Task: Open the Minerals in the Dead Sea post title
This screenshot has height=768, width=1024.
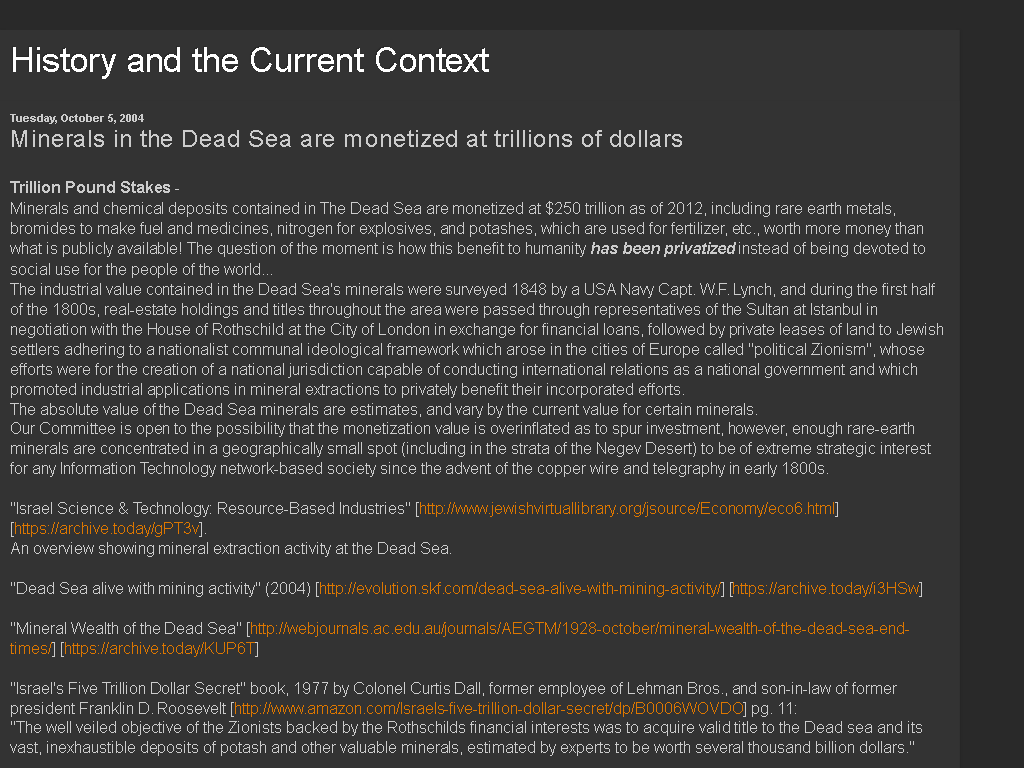Action: 346,139
